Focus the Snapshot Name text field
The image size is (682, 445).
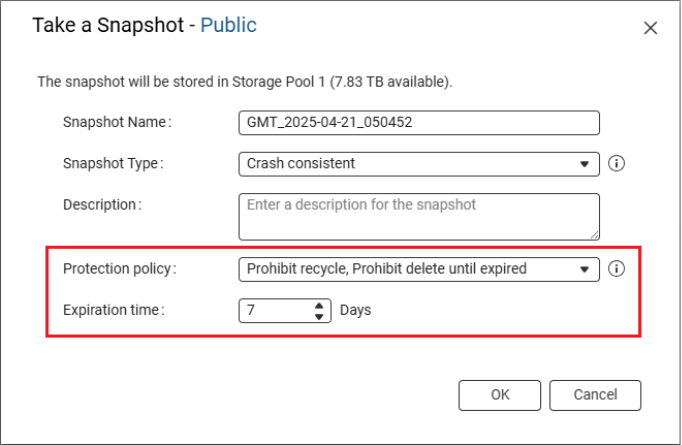coord(418,122)
